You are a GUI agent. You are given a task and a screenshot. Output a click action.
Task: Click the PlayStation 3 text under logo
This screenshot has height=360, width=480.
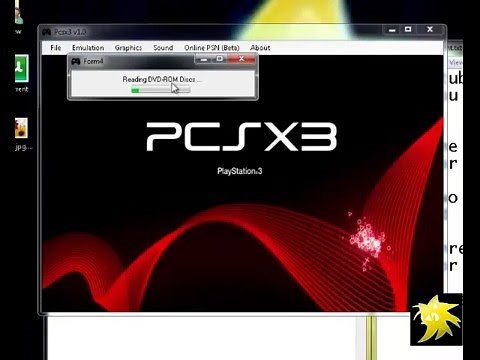tap(240, 171)
